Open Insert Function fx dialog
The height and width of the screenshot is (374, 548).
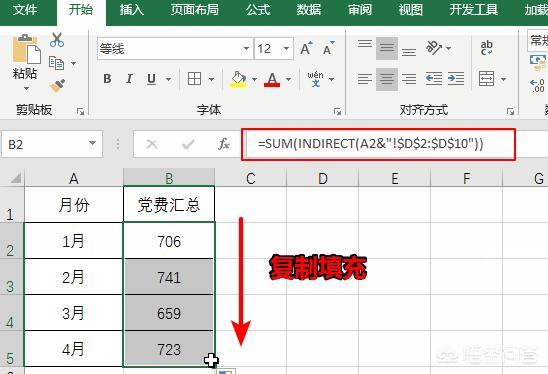[x=224, y=144]
